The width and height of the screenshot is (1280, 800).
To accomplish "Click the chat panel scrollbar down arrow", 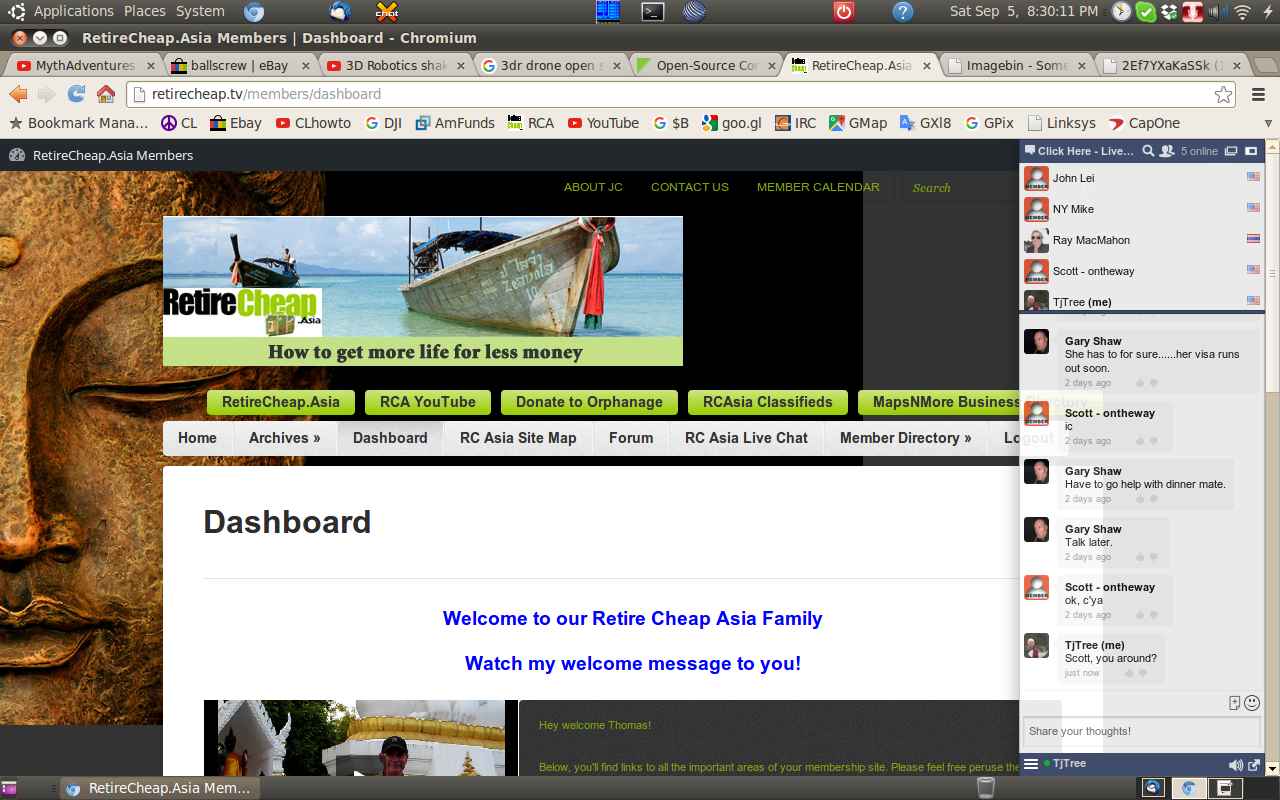I will pos(1272,769).
